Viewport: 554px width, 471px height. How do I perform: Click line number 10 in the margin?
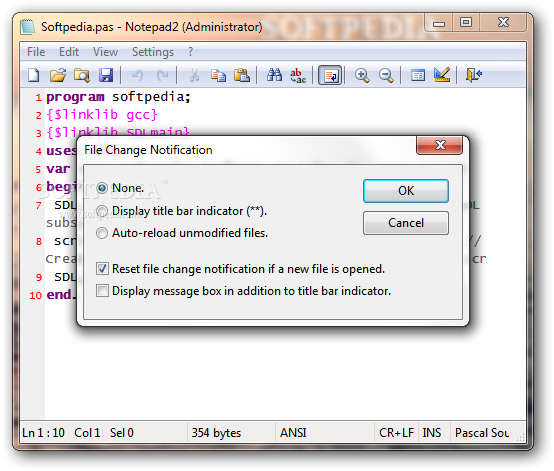pos(35,295)
